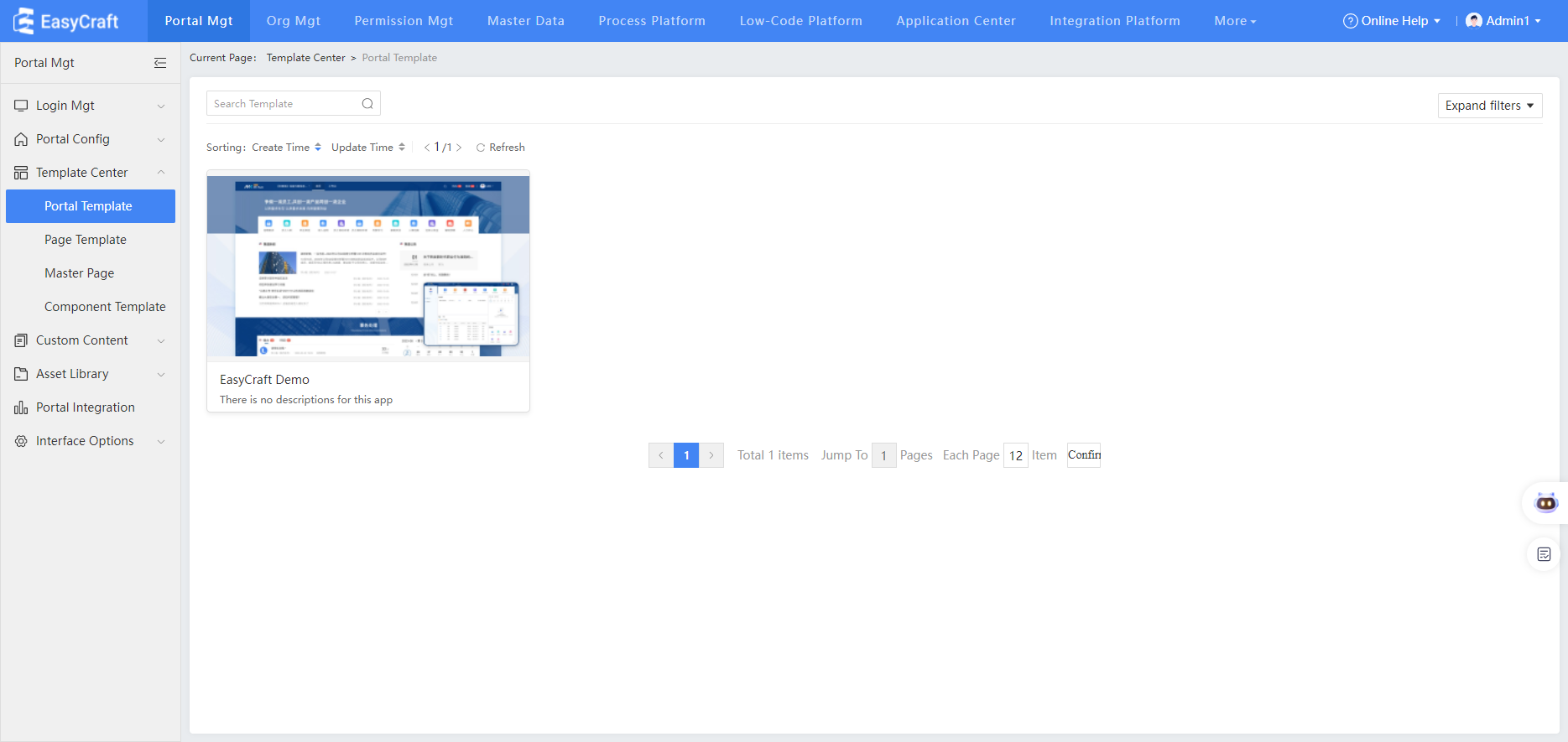Image resolution: width=1568 pixels, height=742 pixels.
Task: Open the EasyCraft Demo template thumbnail
Action: point(367,266)
